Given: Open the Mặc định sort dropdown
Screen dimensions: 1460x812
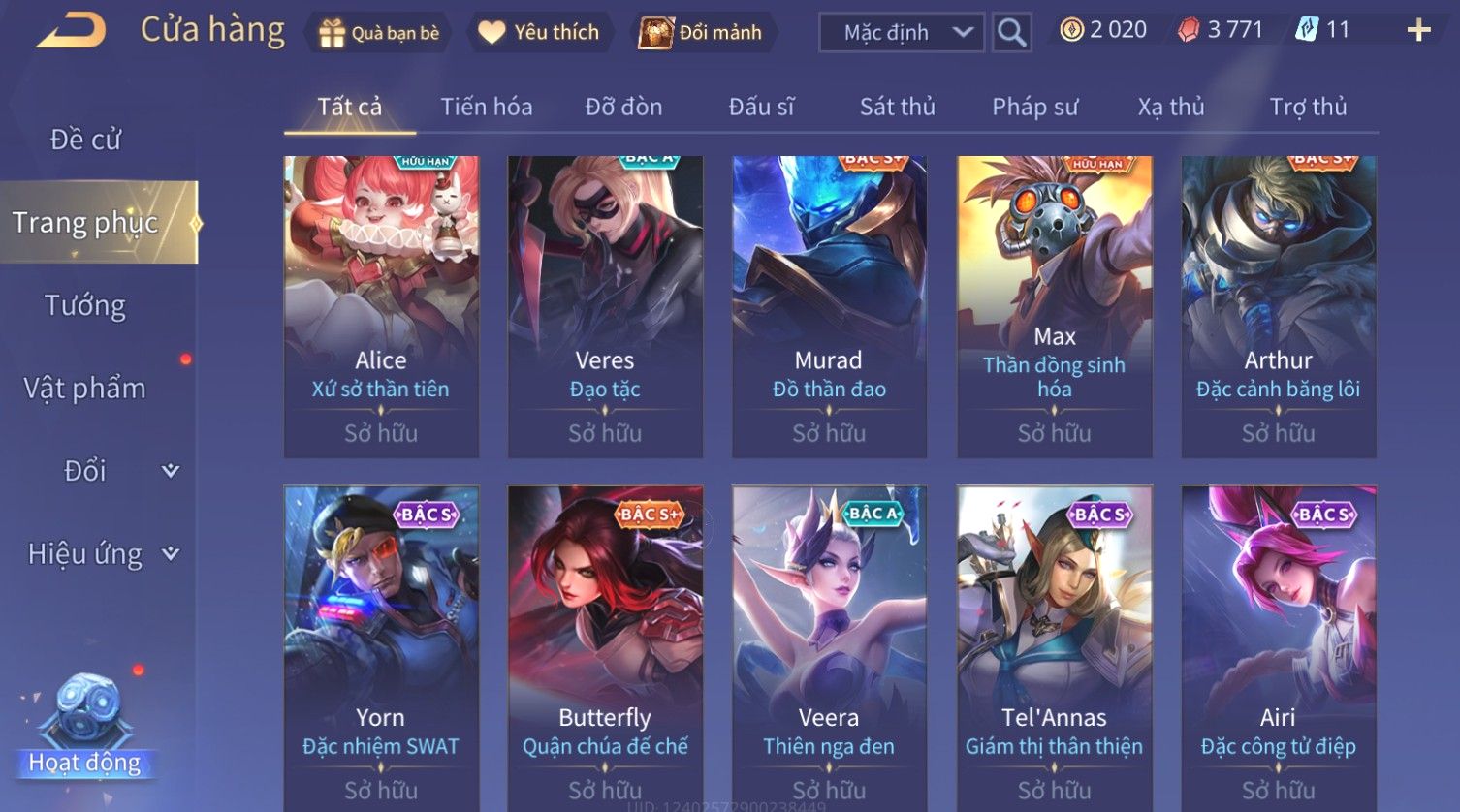Looking at the screenshot, I should click(x=902, y=32).
